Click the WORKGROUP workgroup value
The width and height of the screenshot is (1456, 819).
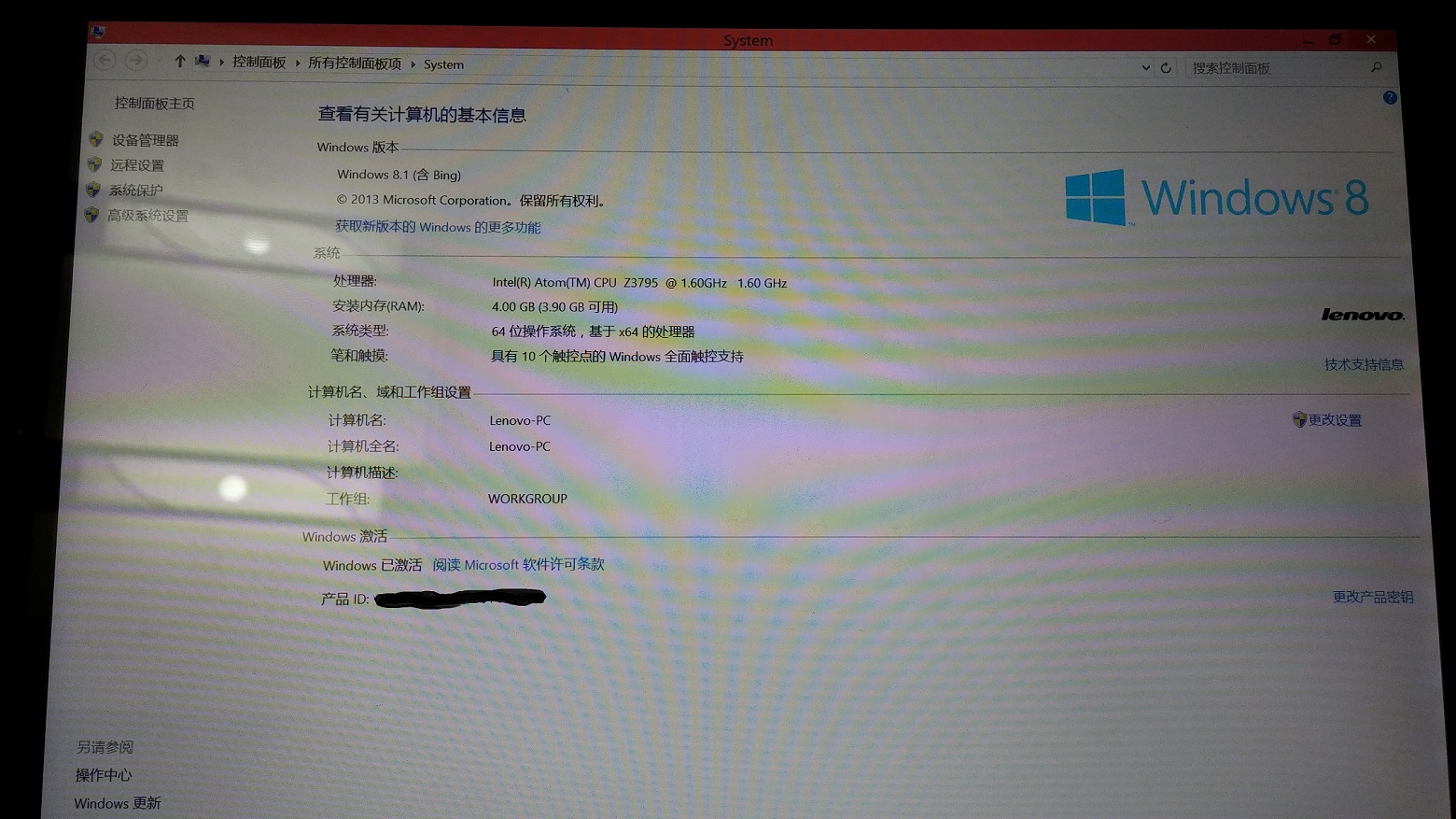pyautogui.click(x=527, y=499)
